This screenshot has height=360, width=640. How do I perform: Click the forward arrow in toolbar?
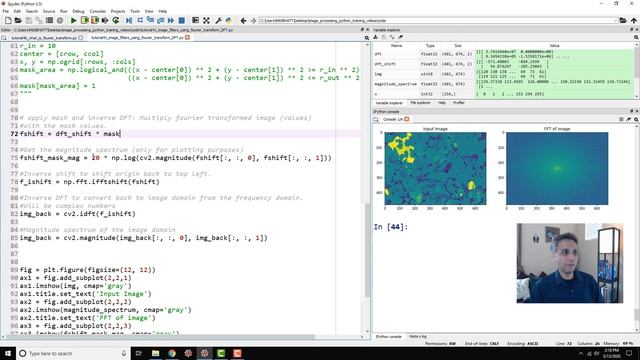253,20
